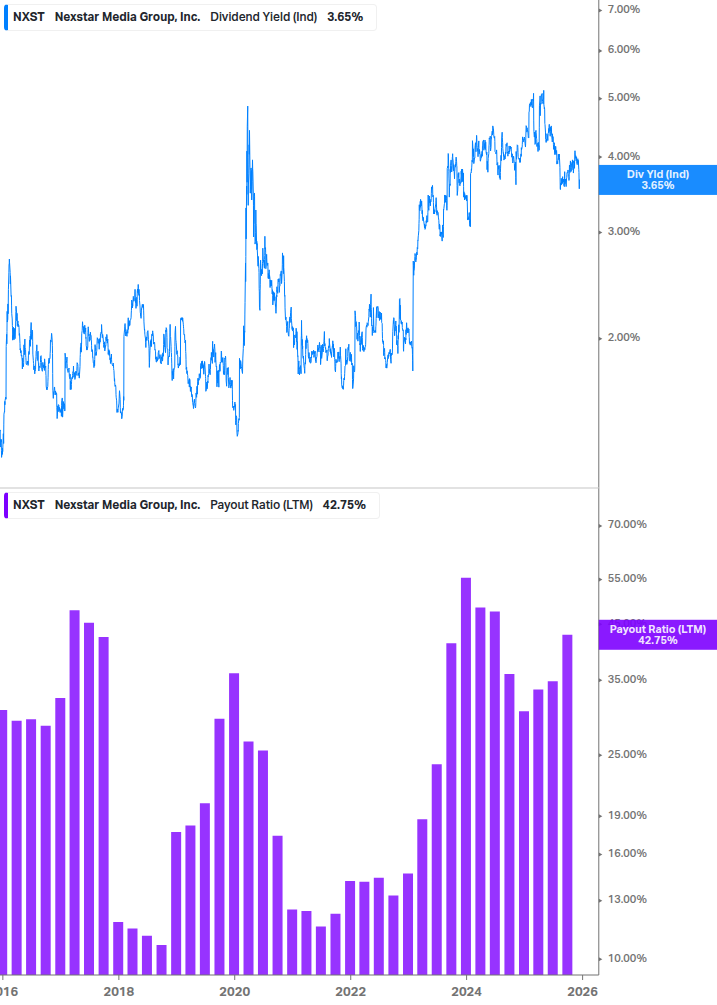Click the tallest payout ratio bar near 2024
Image resolution: width=717 pixels, height=1005 pixels.
pyautogui.click(x=466, y=776)
